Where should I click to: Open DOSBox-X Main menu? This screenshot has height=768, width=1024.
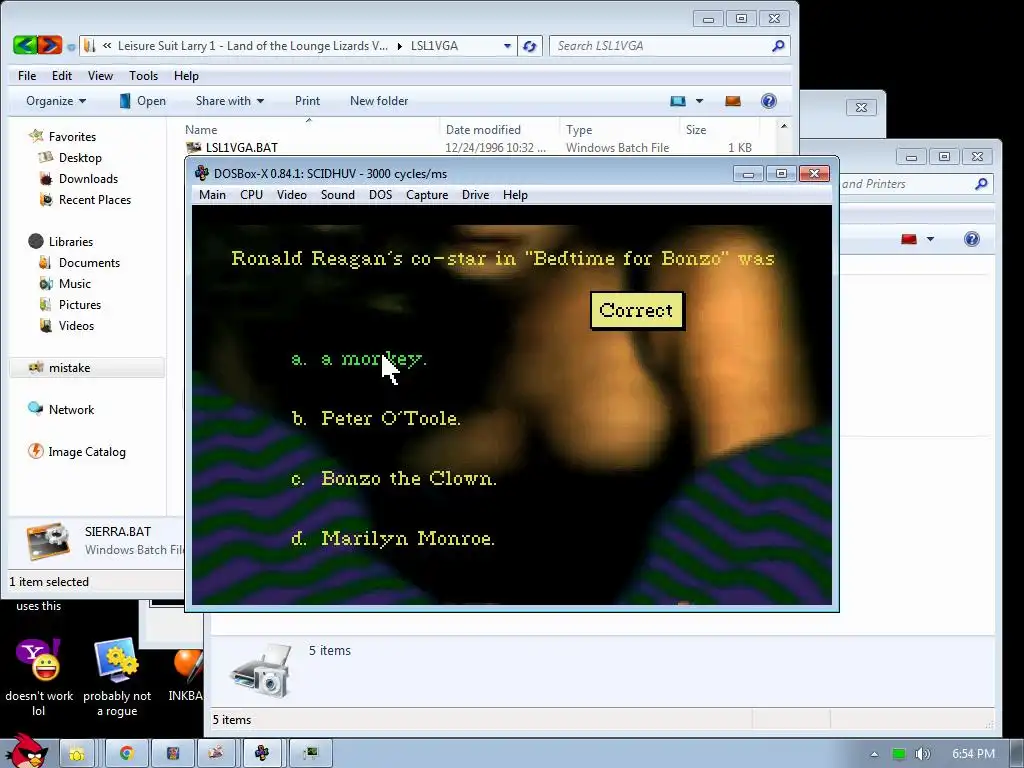pos(212,195)
